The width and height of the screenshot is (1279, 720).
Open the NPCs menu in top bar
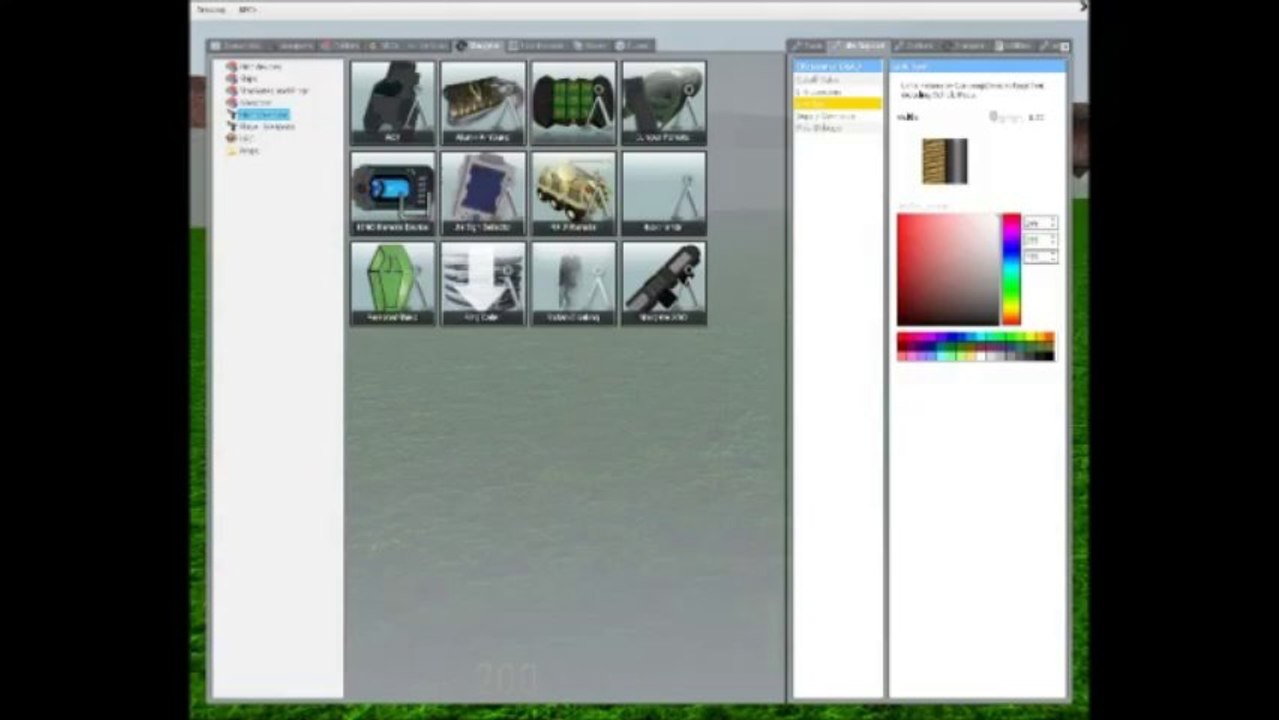[x=247, y=9]
